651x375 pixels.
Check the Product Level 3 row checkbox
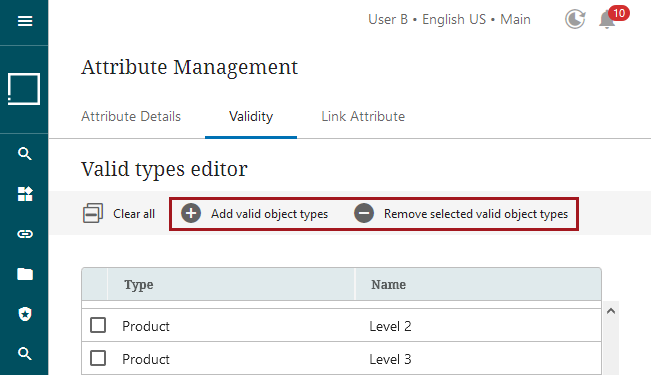pos(98,358)
